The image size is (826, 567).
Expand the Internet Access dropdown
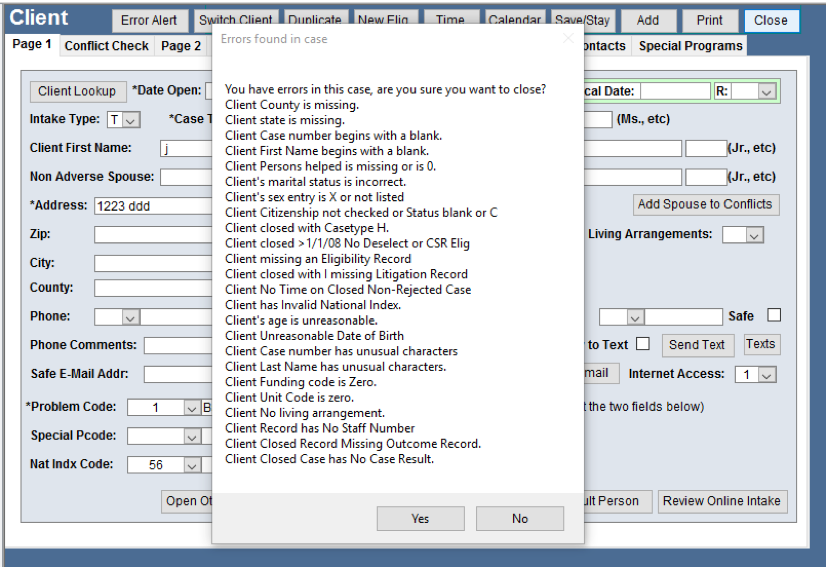coord(767,375)
